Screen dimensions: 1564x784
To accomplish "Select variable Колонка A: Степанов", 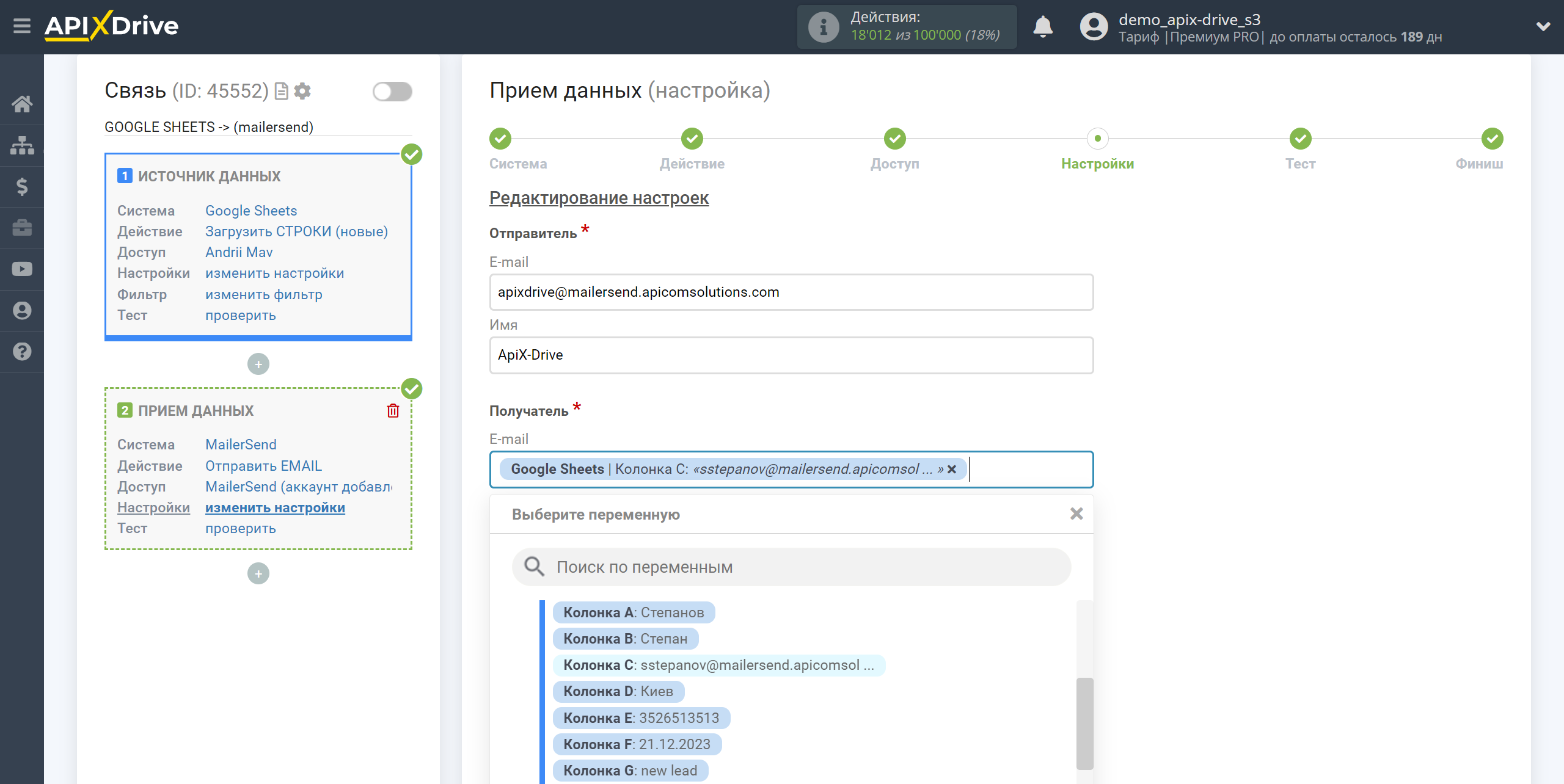I will (634, 612).
